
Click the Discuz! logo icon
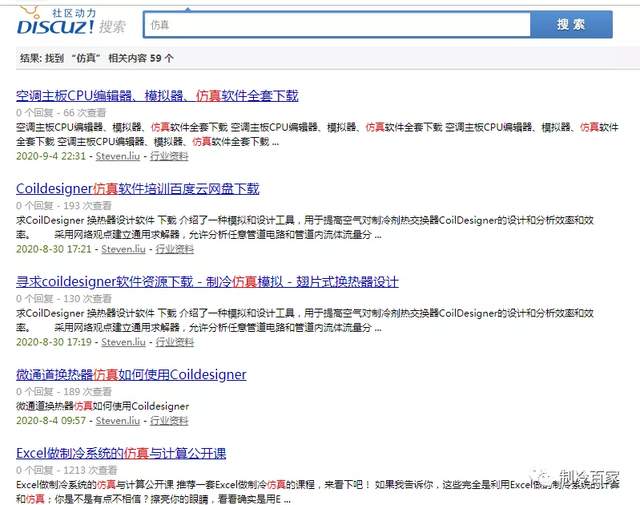[56, 21]
